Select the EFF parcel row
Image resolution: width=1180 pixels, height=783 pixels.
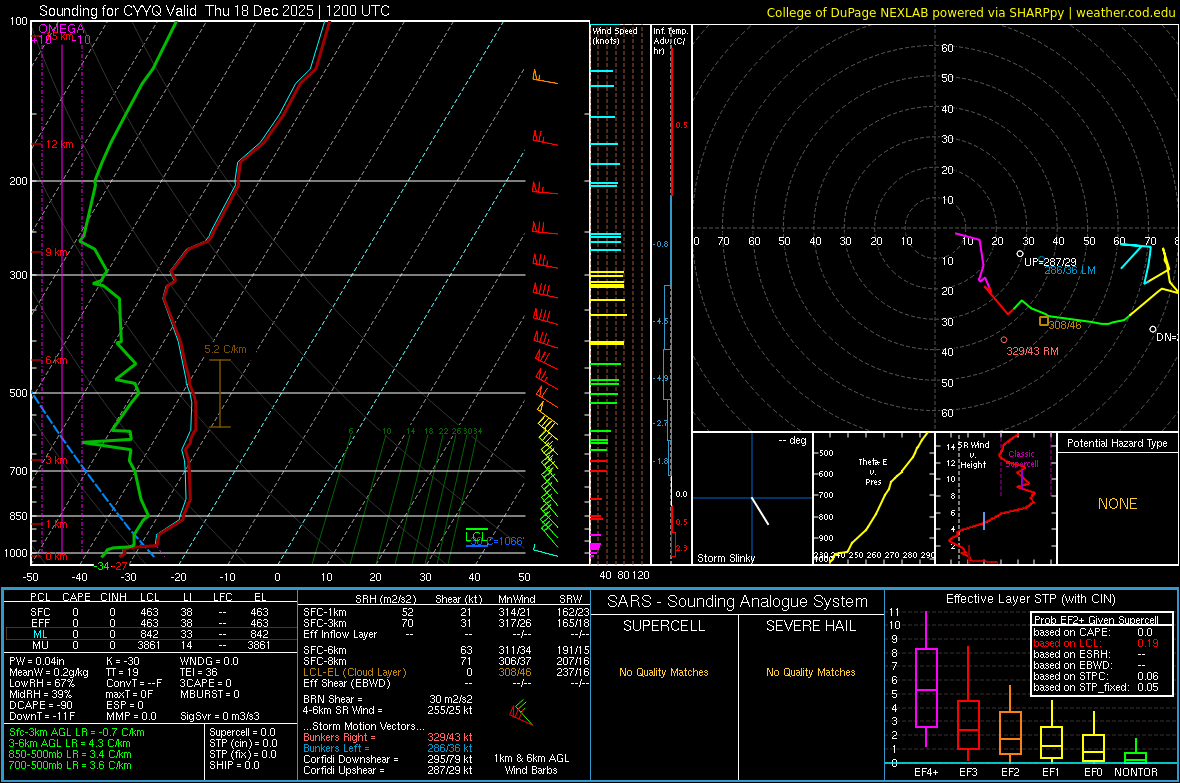151,623
